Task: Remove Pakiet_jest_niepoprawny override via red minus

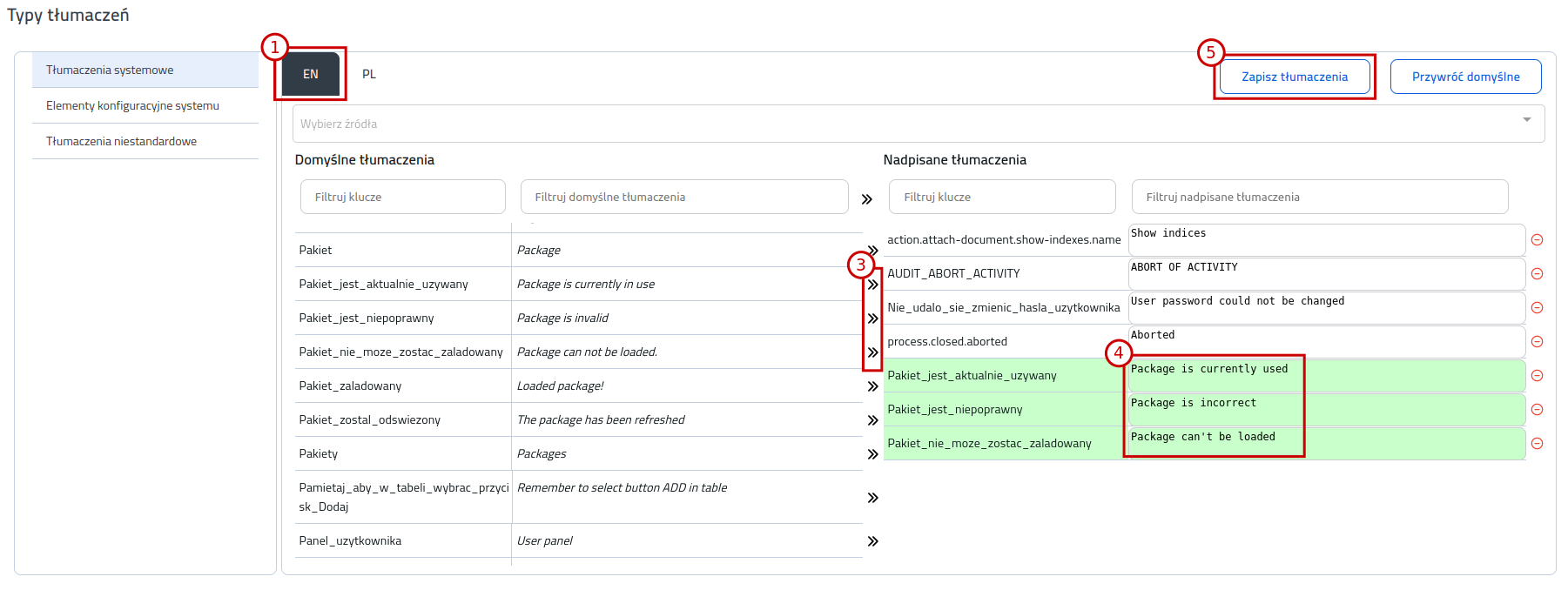Action: point(1537,410)
